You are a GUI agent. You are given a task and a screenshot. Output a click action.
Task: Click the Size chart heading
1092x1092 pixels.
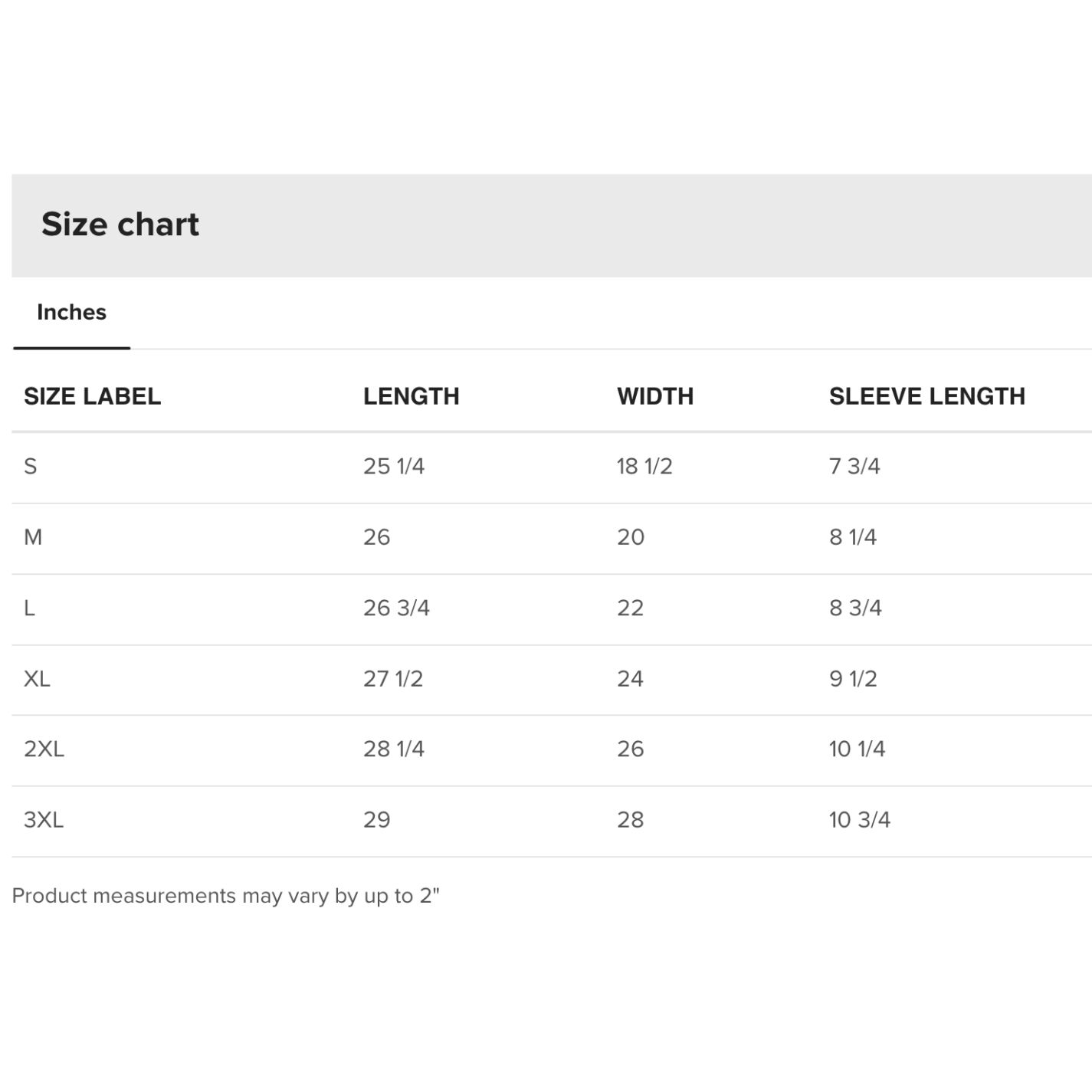point(120,225)
